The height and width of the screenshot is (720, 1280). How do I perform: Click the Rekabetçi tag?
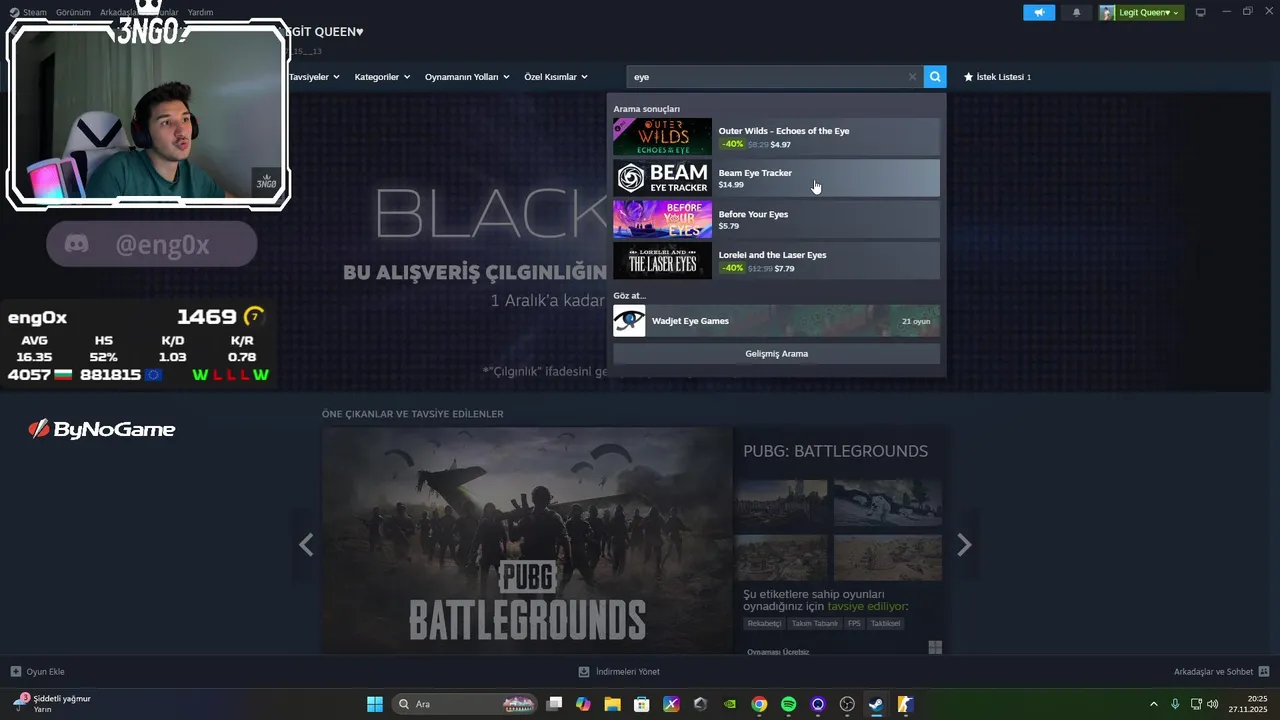coord(765,623)
